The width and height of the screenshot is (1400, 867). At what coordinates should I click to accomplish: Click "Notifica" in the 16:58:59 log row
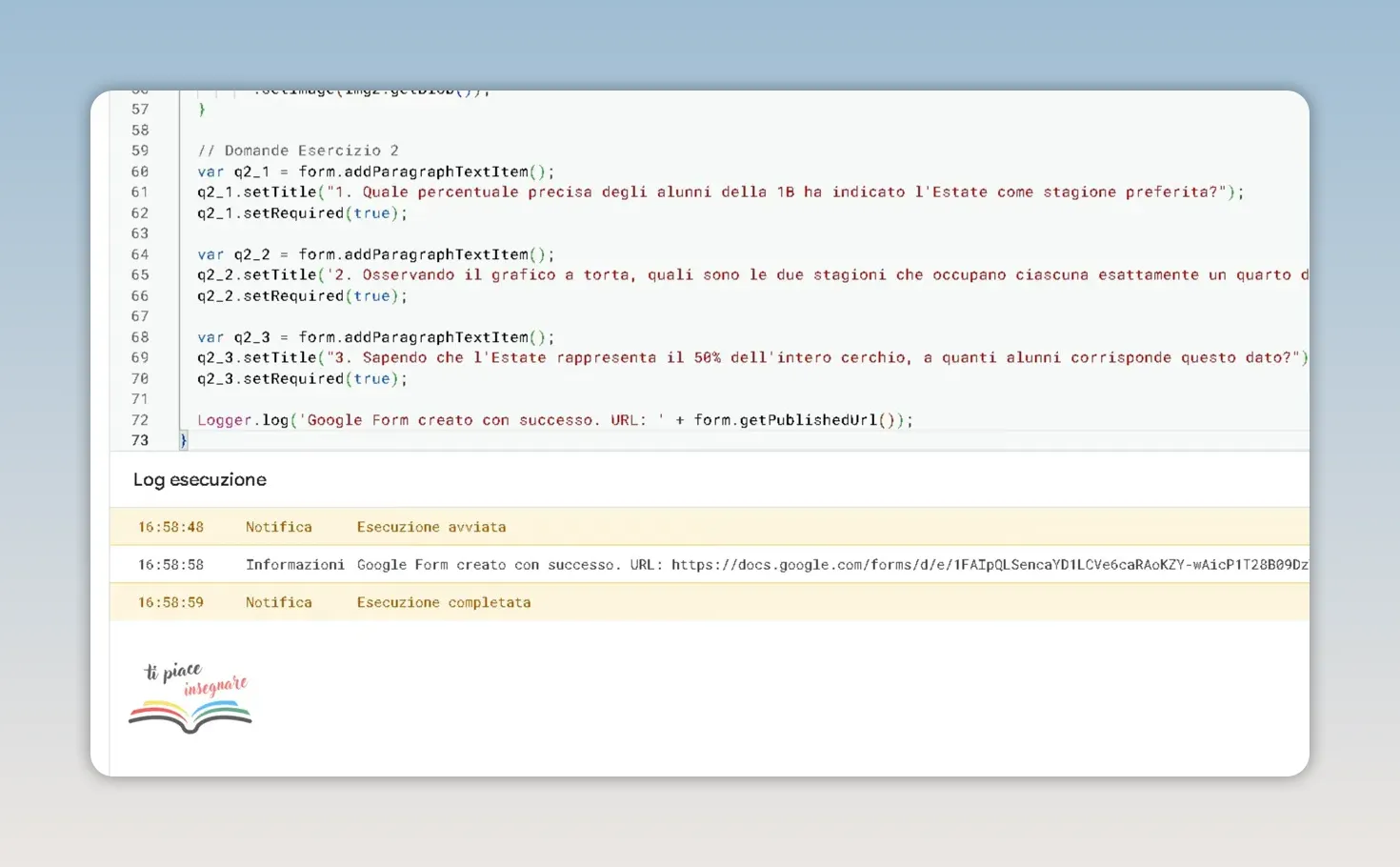coord(279,602)
